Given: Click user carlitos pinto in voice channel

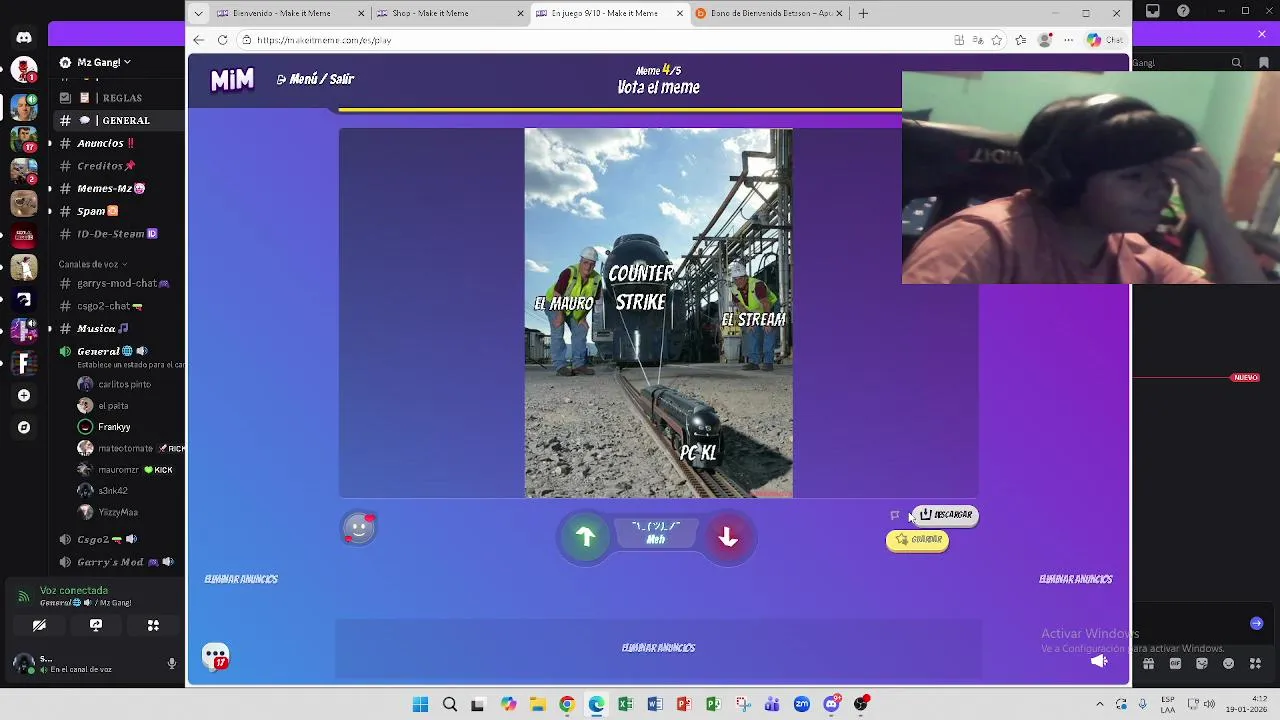Looking at the screenshot, I should [125, 384].
